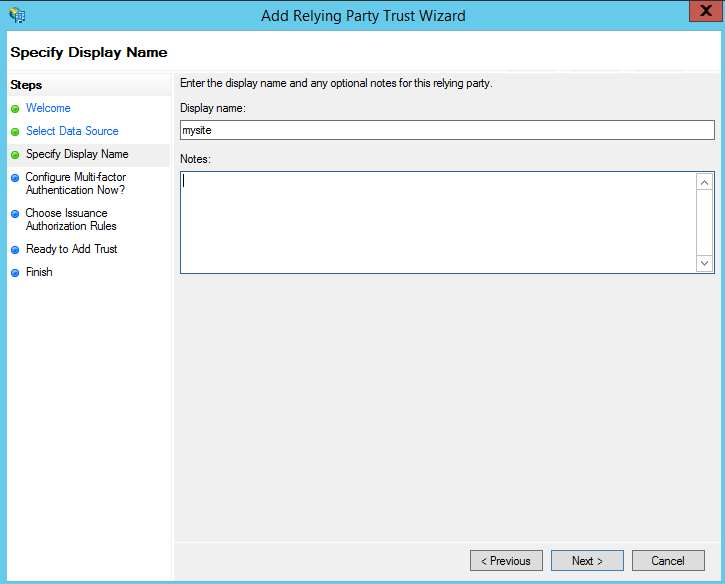Viewport: 725px width, 584px height.
Task: Click the blue bullet beside Choose Issuance Authorization Rules
Action: (15, 214)
